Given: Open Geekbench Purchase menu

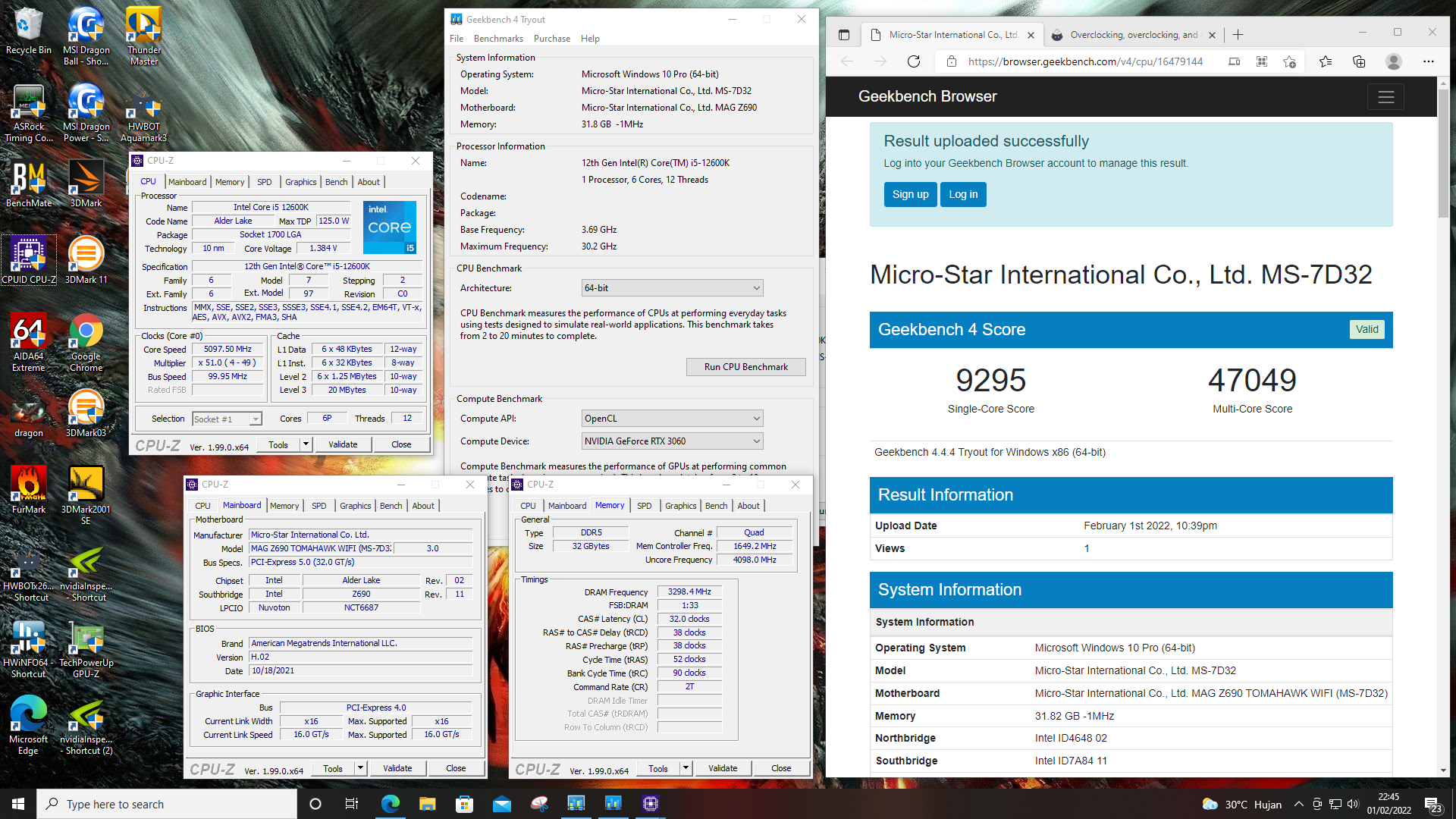Looking at the screenshot, I should 552,39.
